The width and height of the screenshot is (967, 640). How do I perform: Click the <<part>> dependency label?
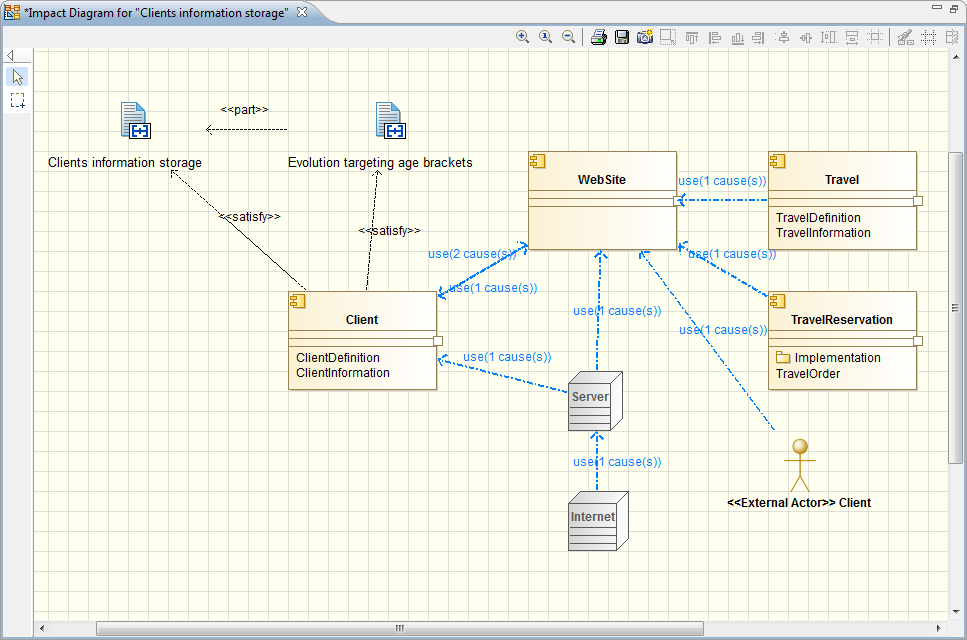[244, 110]
